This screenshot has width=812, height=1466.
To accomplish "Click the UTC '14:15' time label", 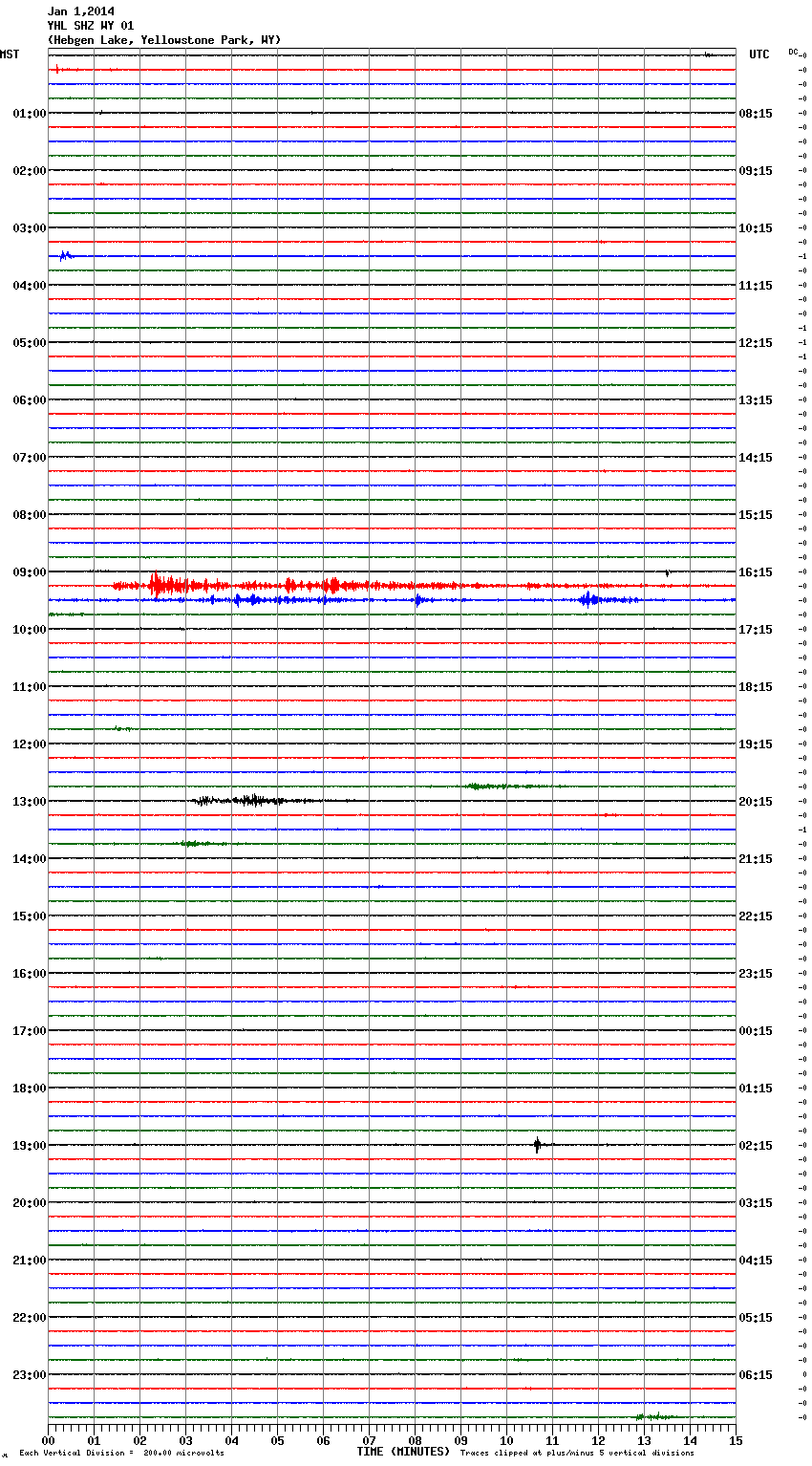I will coord(756,458).
